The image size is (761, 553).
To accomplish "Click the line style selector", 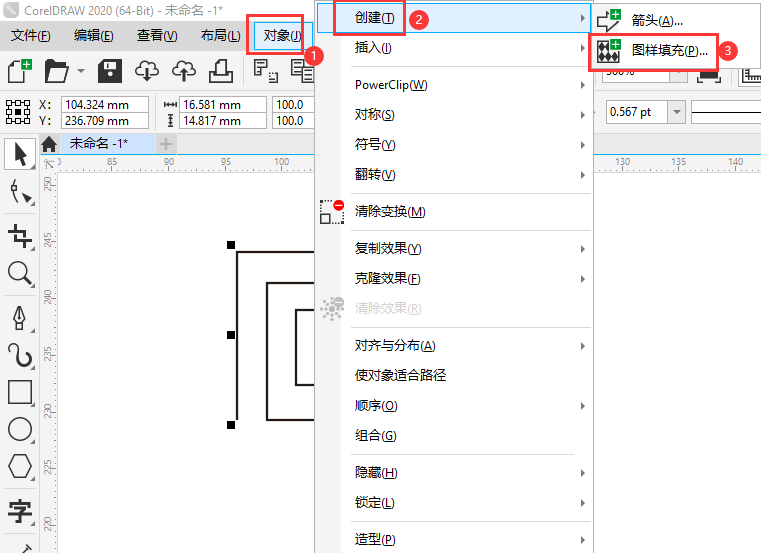I will (x=726, y=112).
